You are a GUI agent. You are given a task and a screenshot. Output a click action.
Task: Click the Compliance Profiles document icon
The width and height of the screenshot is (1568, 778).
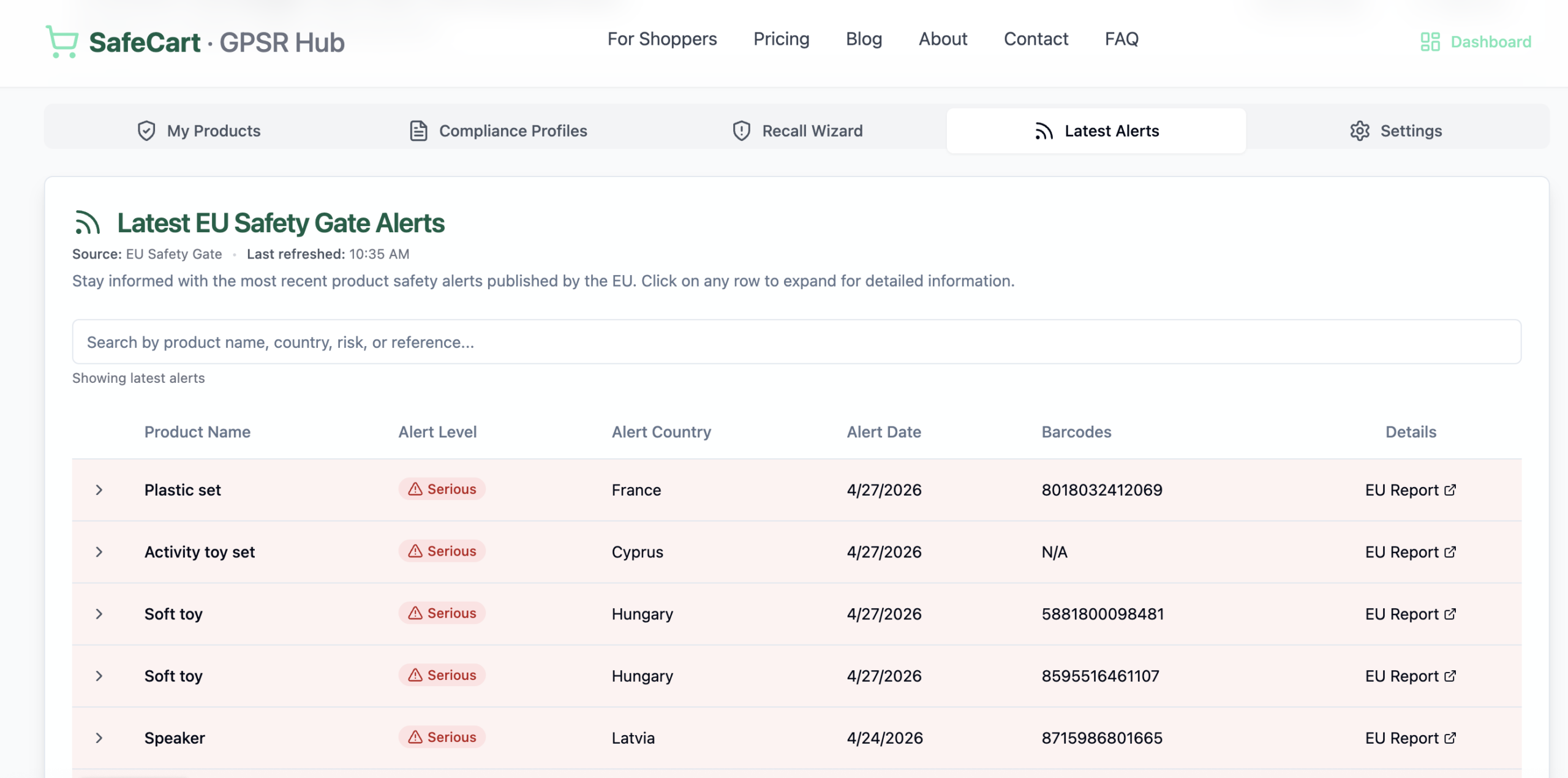point(418,130)
